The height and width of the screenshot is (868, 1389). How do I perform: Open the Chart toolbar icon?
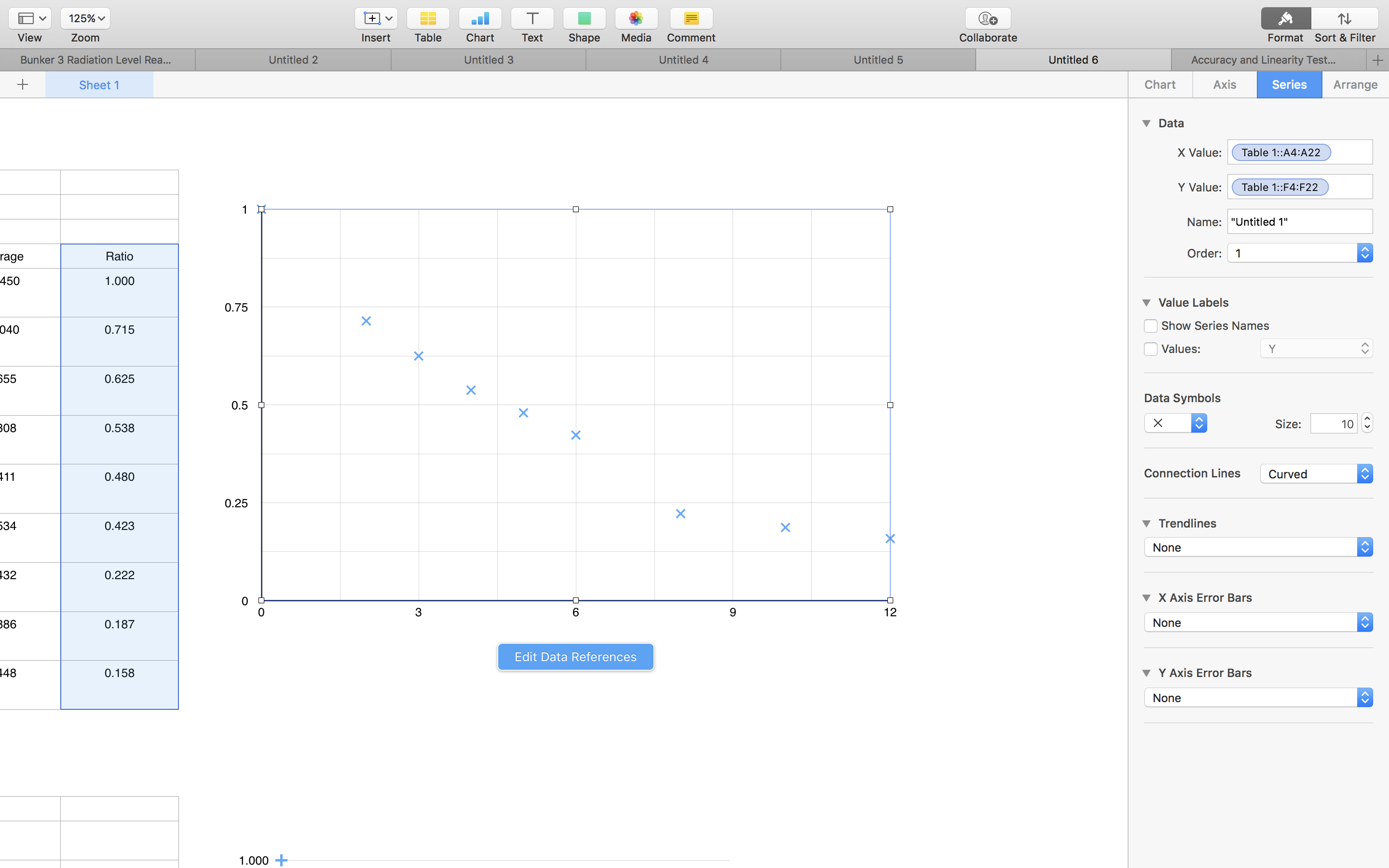[x=480, y=19]
